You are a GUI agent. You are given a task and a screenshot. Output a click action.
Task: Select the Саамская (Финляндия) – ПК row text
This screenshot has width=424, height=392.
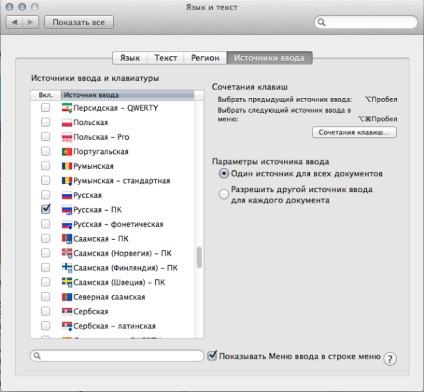pyautogui.click(x=125, y=268)
